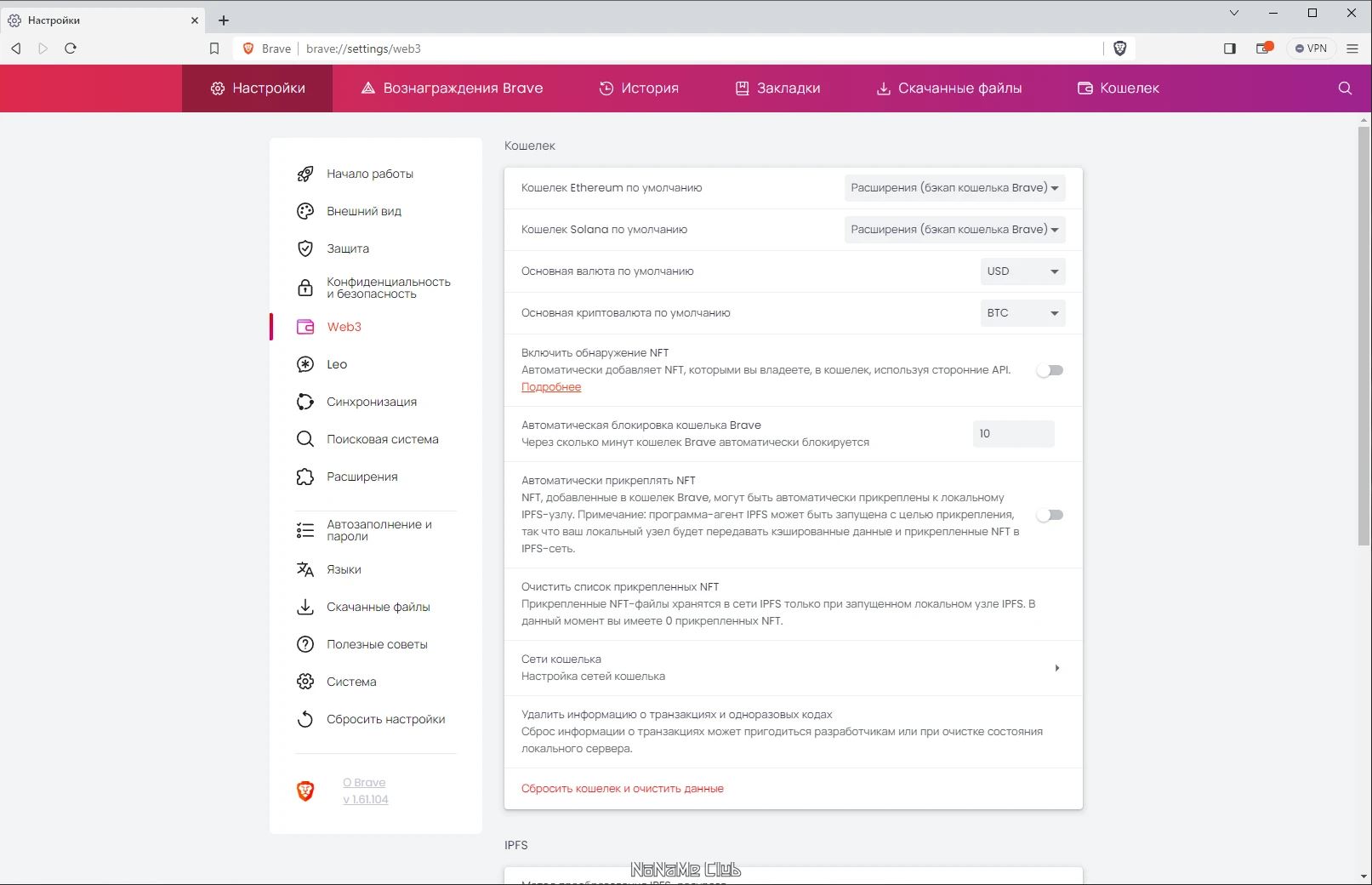
Task: Open Brave Shields lion icon in address bar
Action: (1120, 49)
